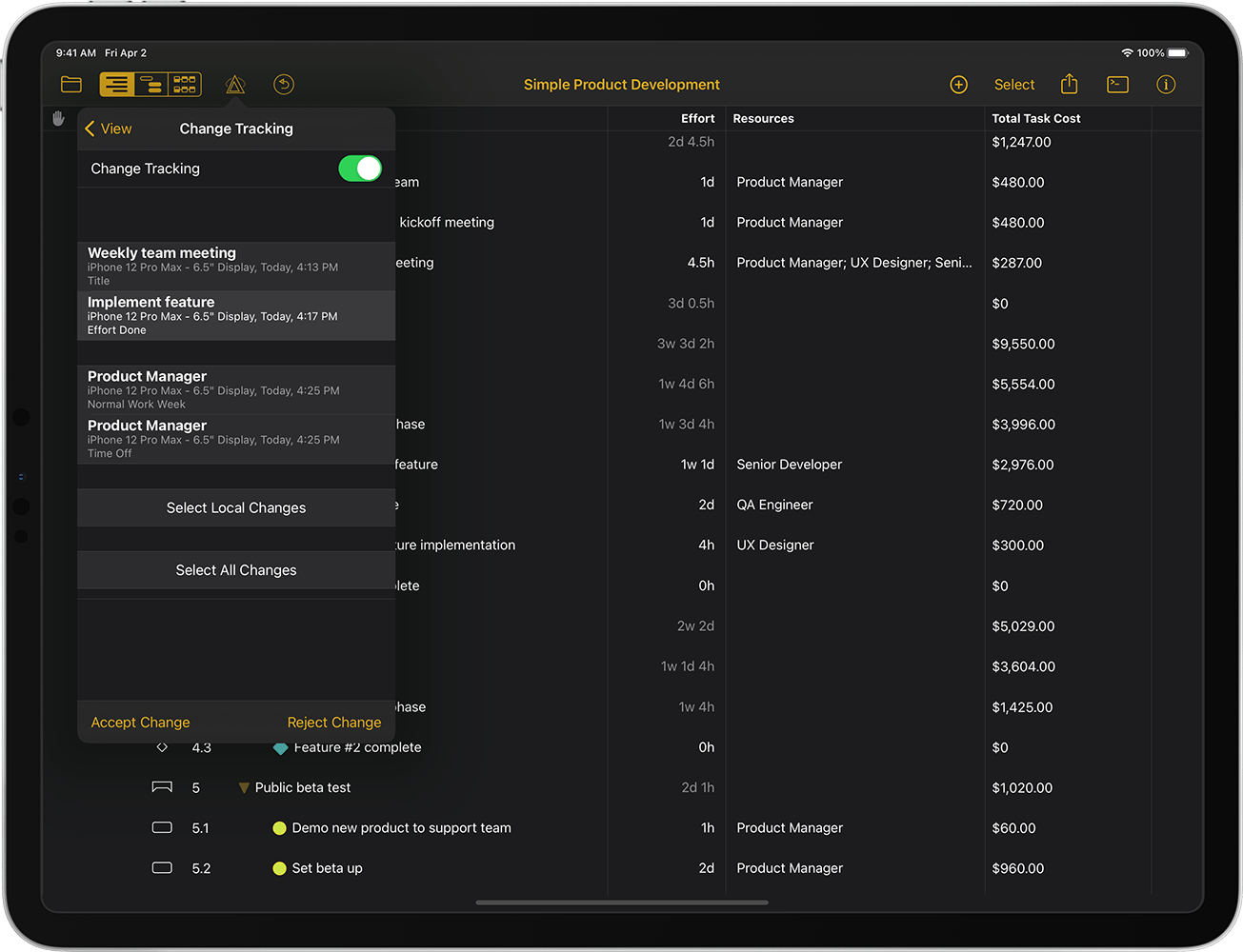1243x952 pixels.
Task: Tap the QA Engineer resource cell
Action: 774,505
